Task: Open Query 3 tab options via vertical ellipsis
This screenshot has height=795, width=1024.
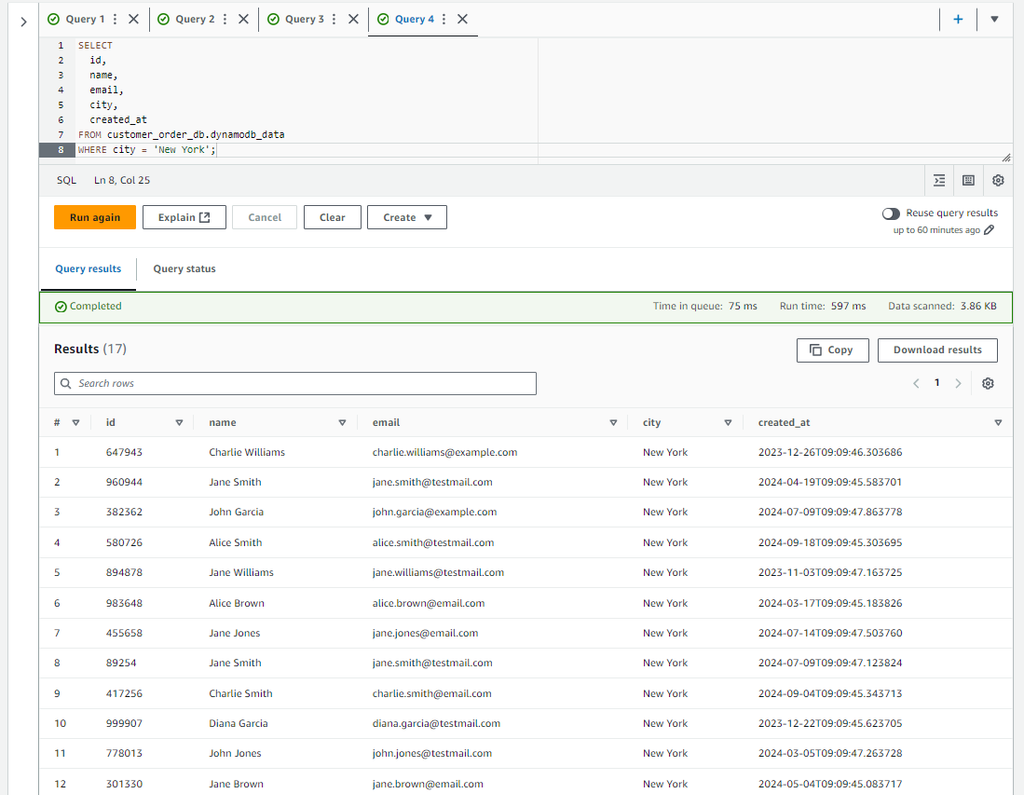Action: tap(333, 18)
